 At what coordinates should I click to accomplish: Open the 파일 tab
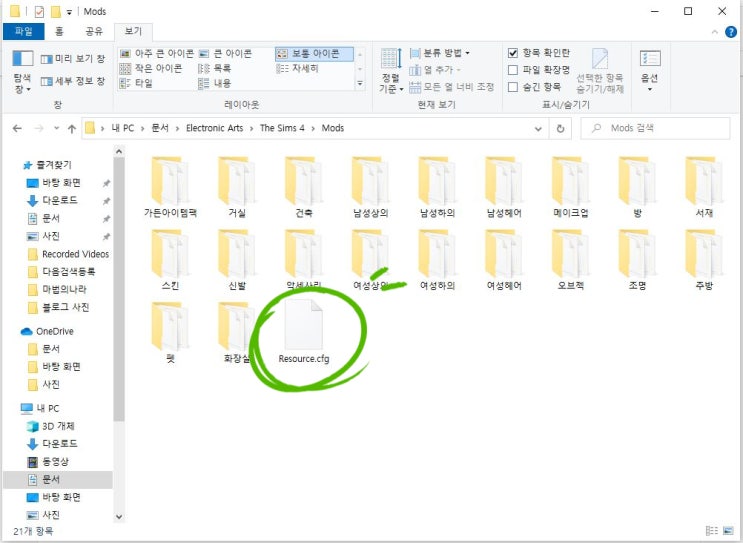(x=23, y=31)
